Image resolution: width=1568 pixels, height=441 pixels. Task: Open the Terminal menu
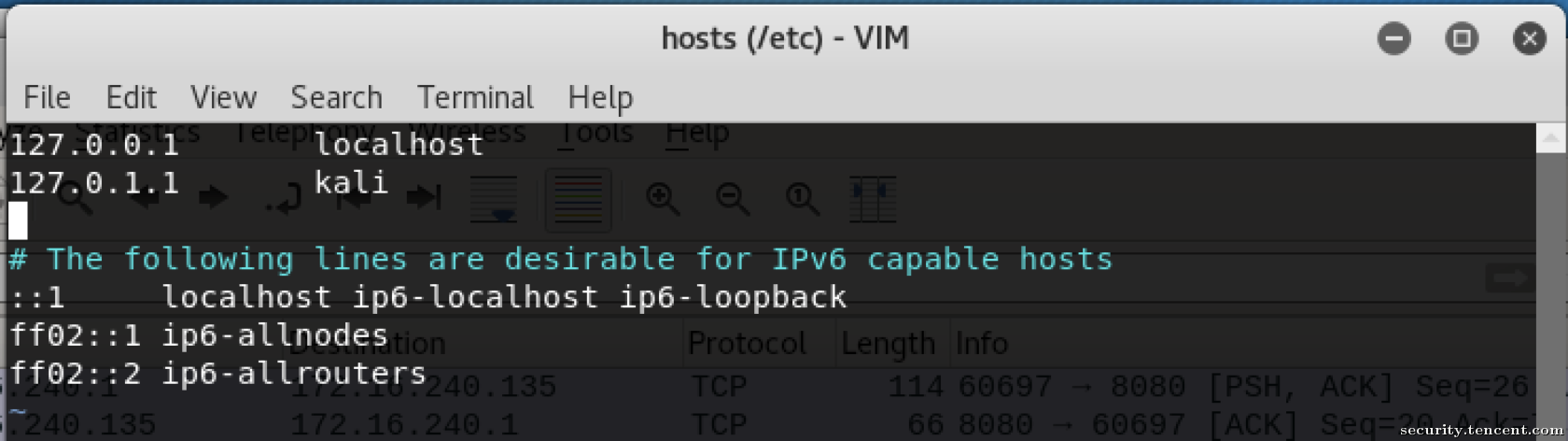475,97
